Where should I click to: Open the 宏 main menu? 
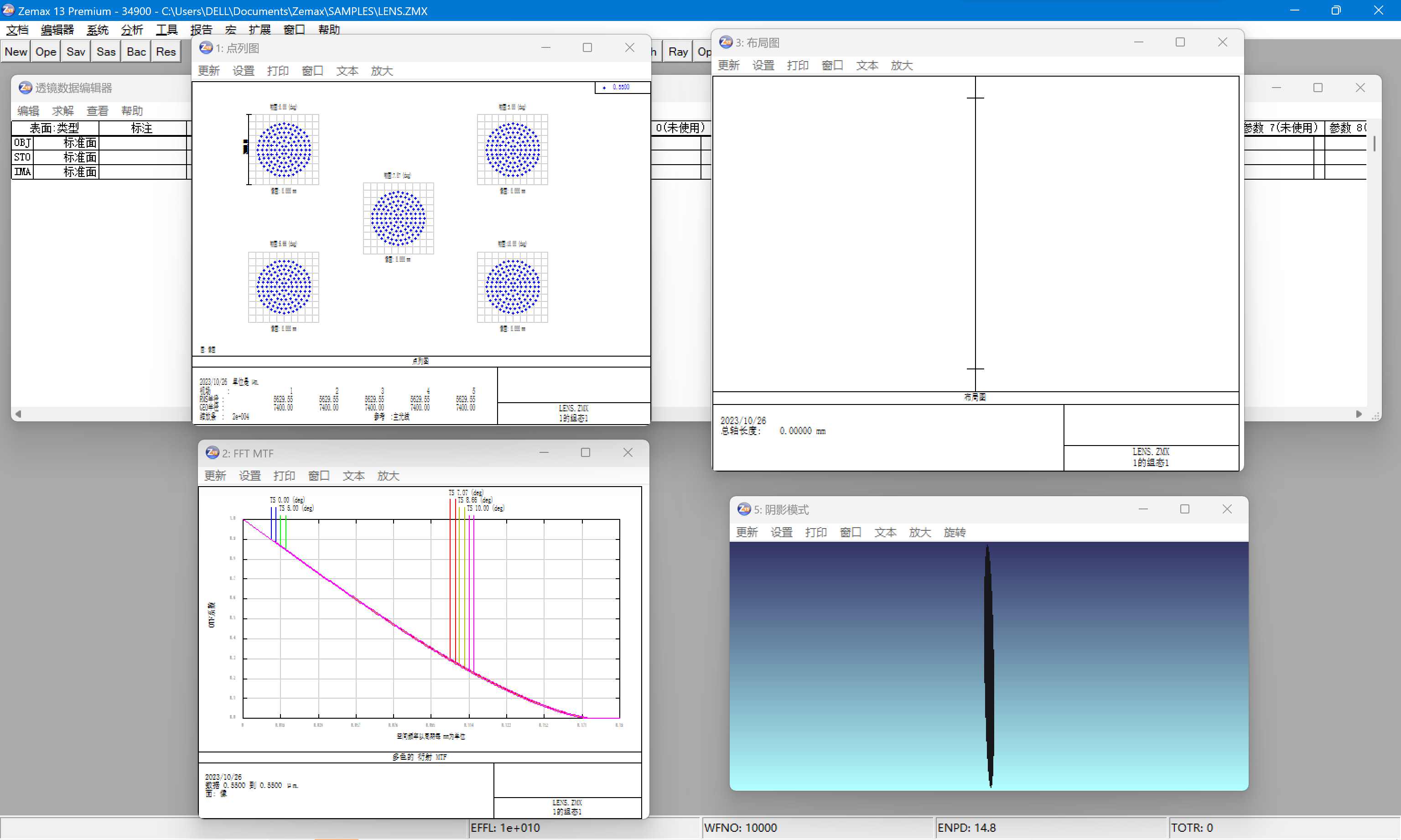pyautogui.click(x=230, y=30)
